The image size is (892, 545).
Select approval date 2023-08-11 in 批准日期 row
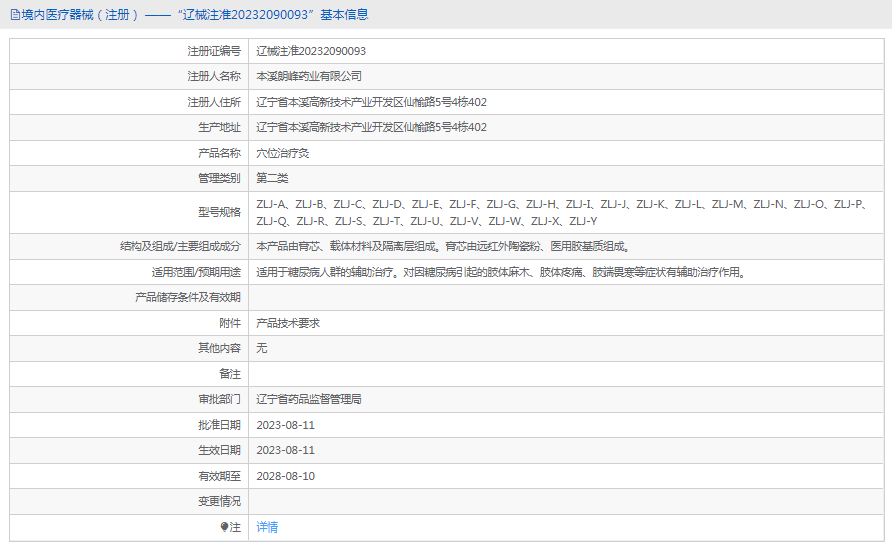[286, 426]
